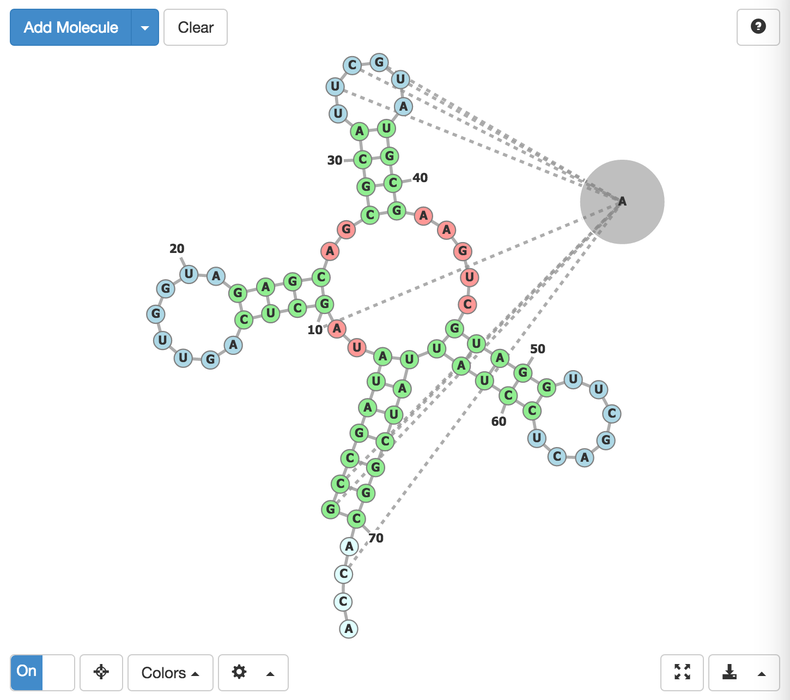Click the fullscreen expand icon
790x700 pixels.
pos(682,672)
